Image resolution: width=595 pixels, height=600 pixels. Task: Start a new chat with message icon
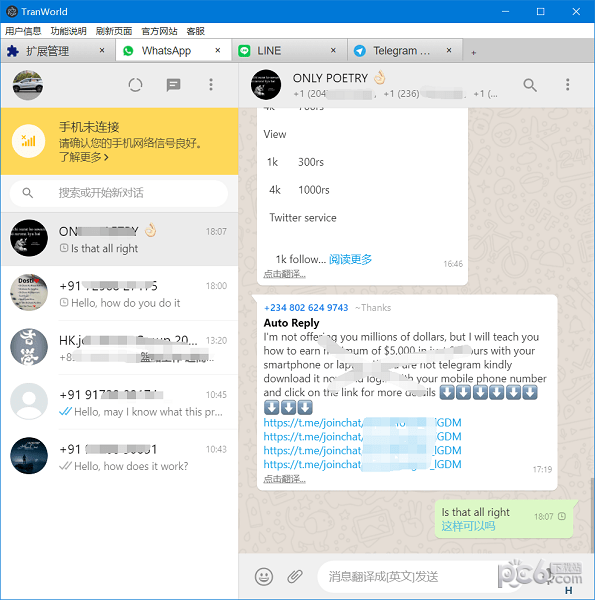coord(173,85)
